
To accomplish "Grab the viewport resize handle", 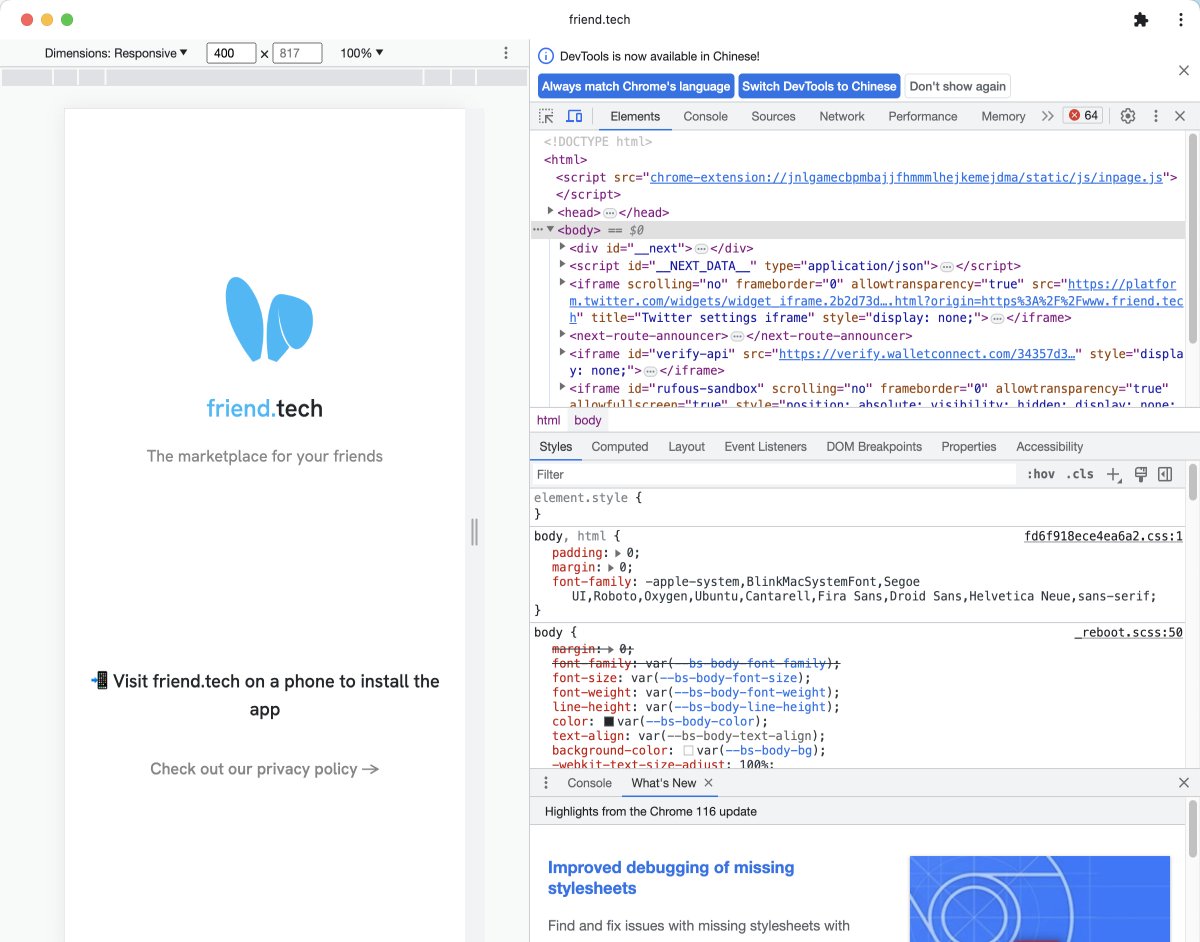I will [474, 532].
